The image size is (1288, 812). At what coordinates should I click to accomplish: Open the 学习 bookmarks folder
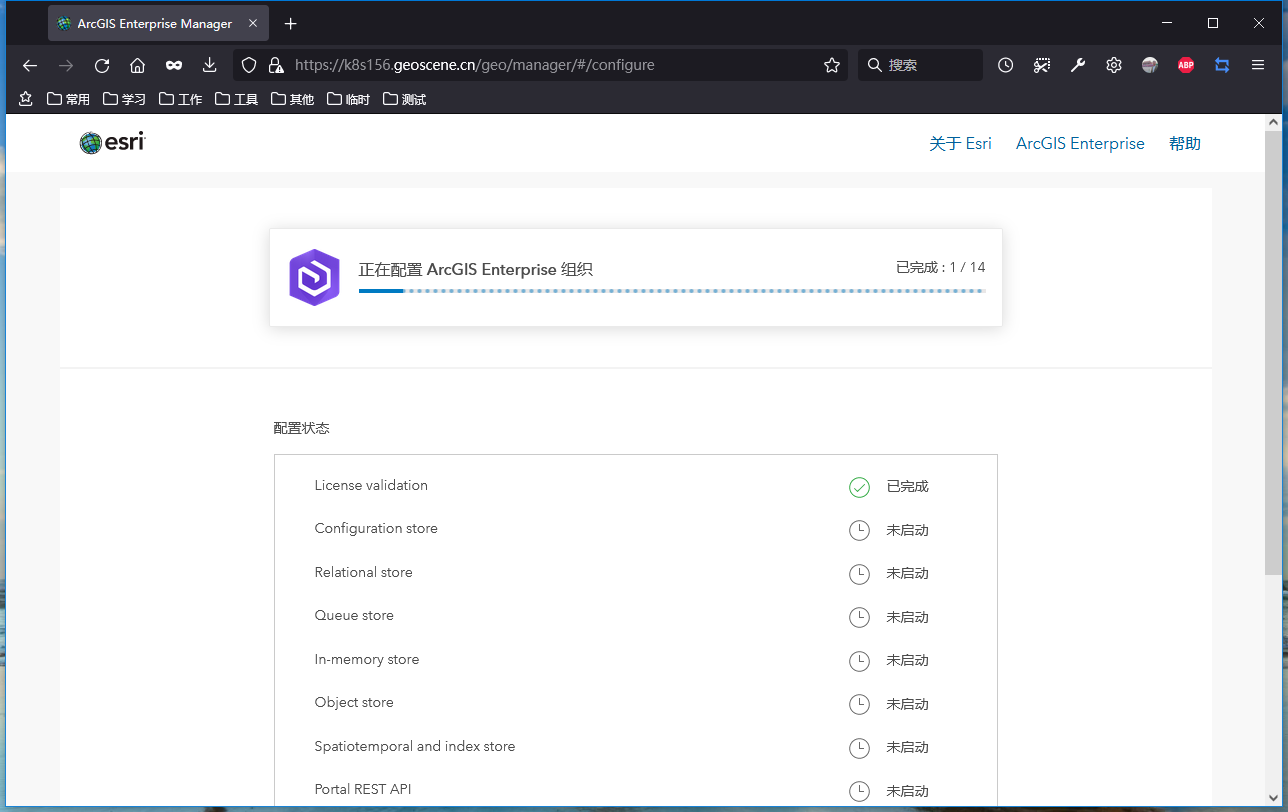coord(124,99)
